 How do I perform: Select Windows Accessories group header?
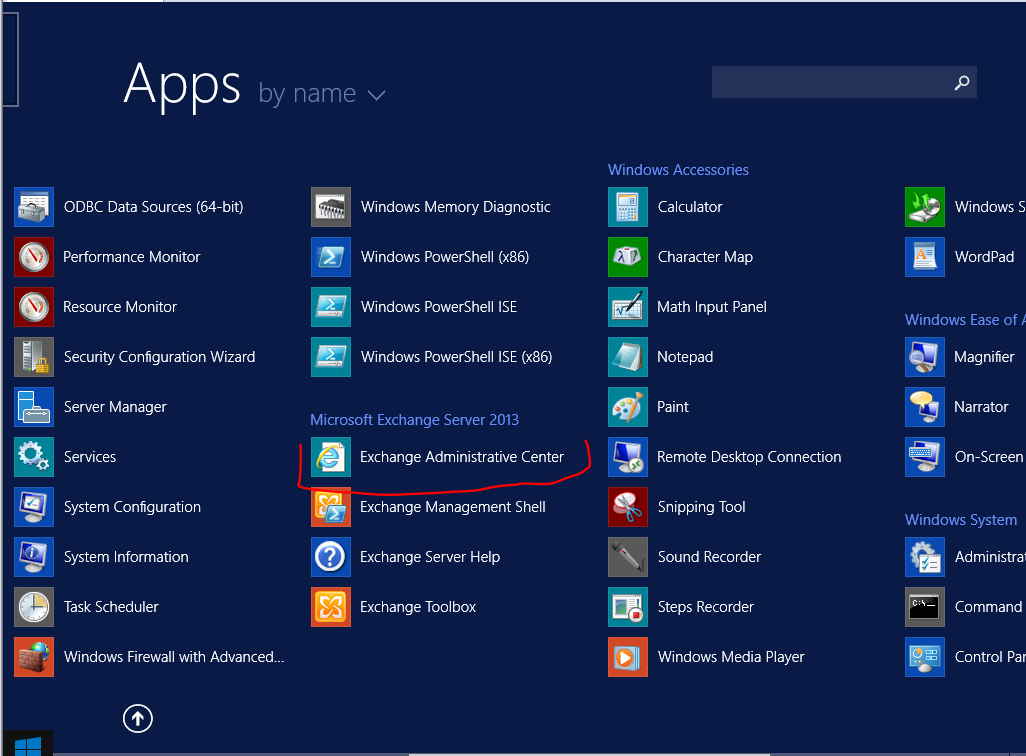678,170
